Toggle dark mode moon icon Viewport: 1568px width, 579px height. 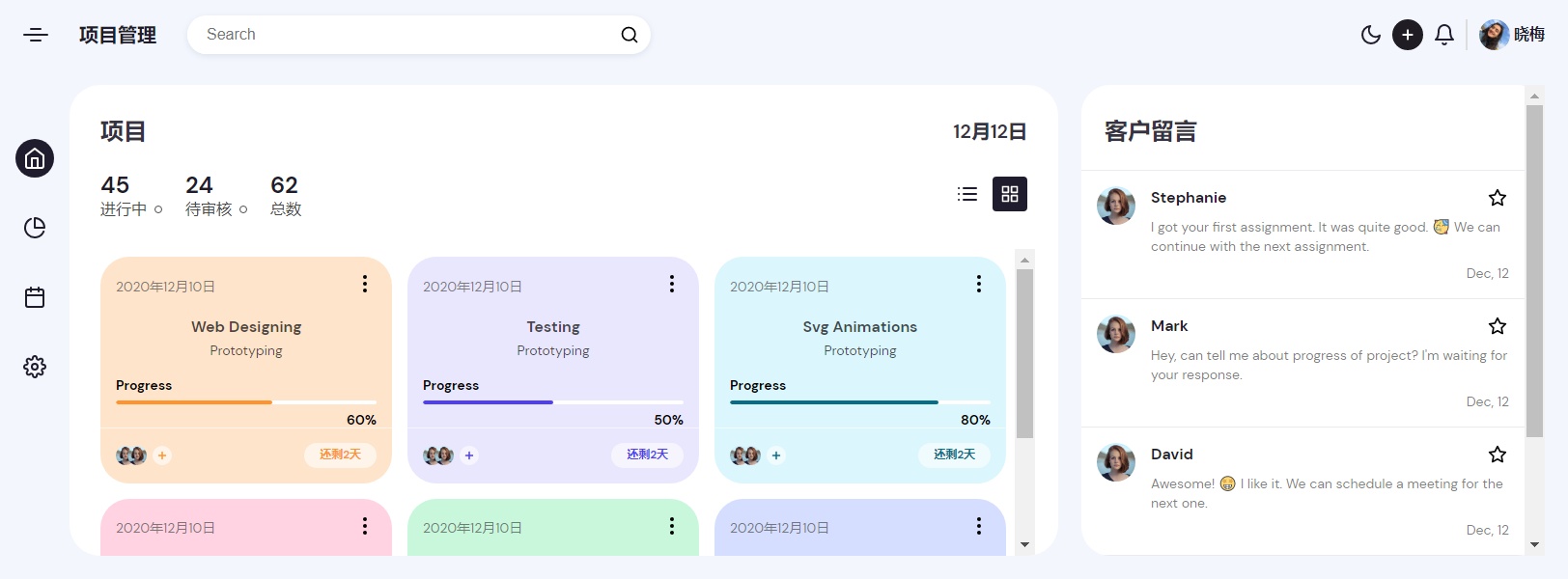1371,35
